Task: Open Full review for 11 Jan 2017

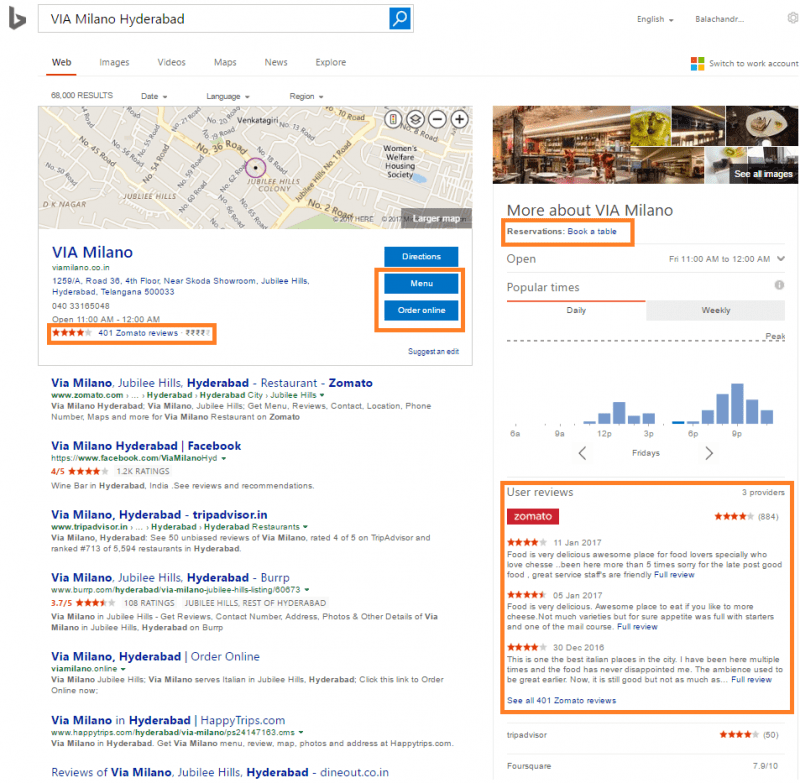Action: 674,575
